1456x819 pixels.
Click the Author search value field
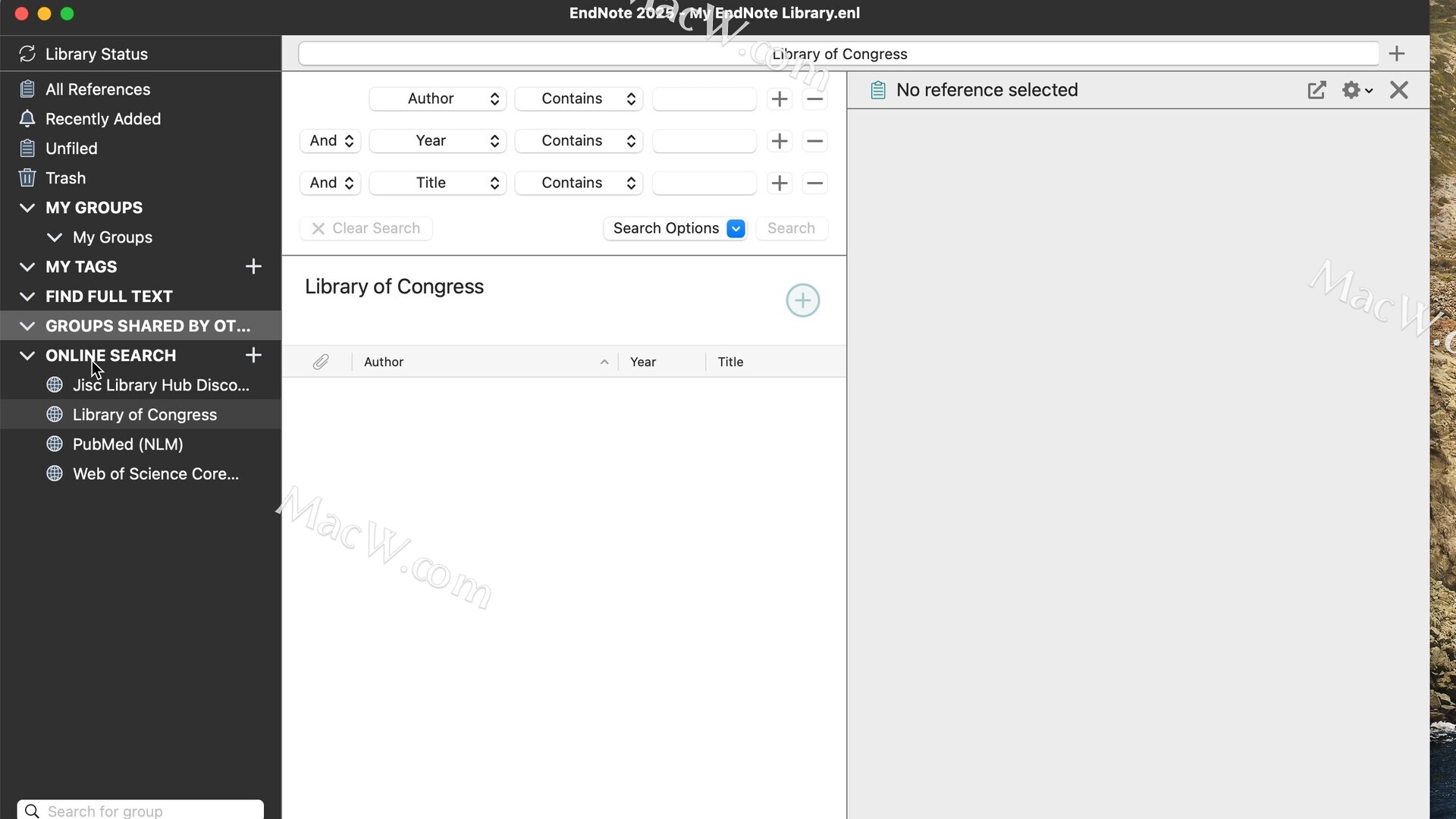[x=704, y=99]
